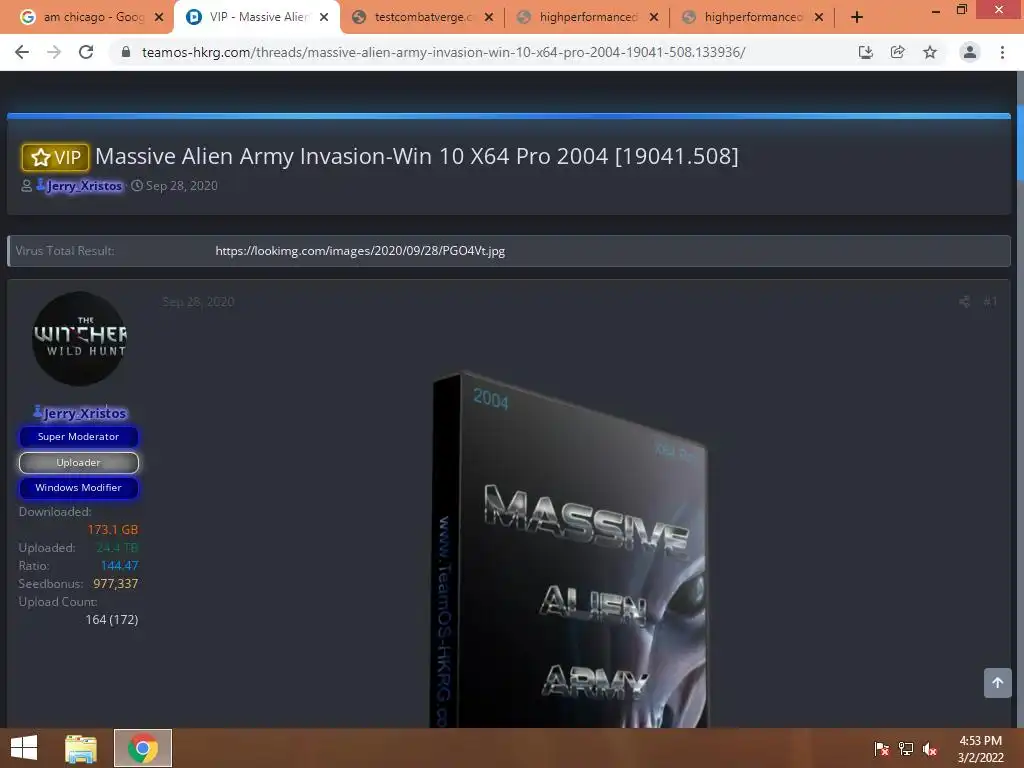Image resolution: width=1024 pixels, height=768 pixels.
Task: Click the #1 post number link
Action: pos(990,301)
